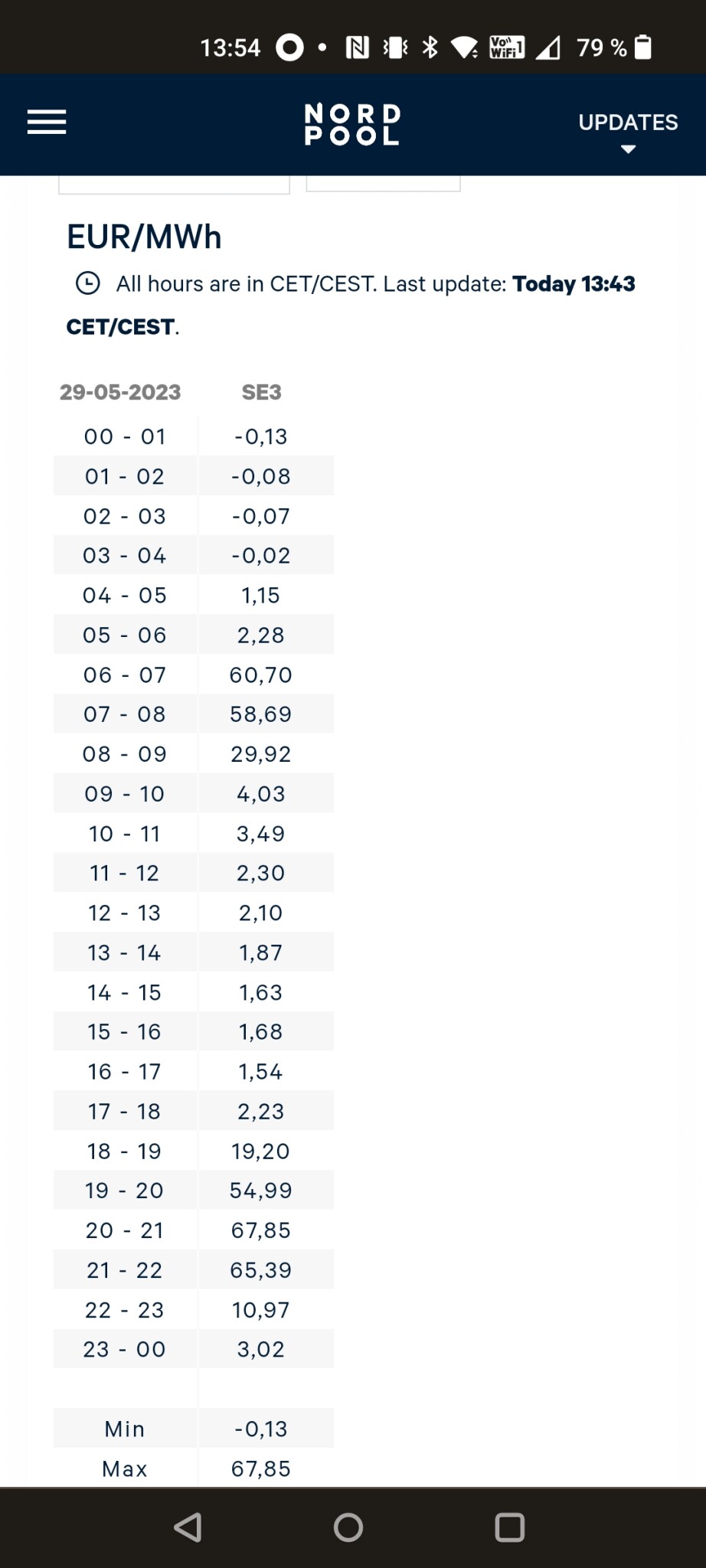Tap the 29-05-2023 date column header
Viewport: 706px width, 1568px height.
pos(120,392)
